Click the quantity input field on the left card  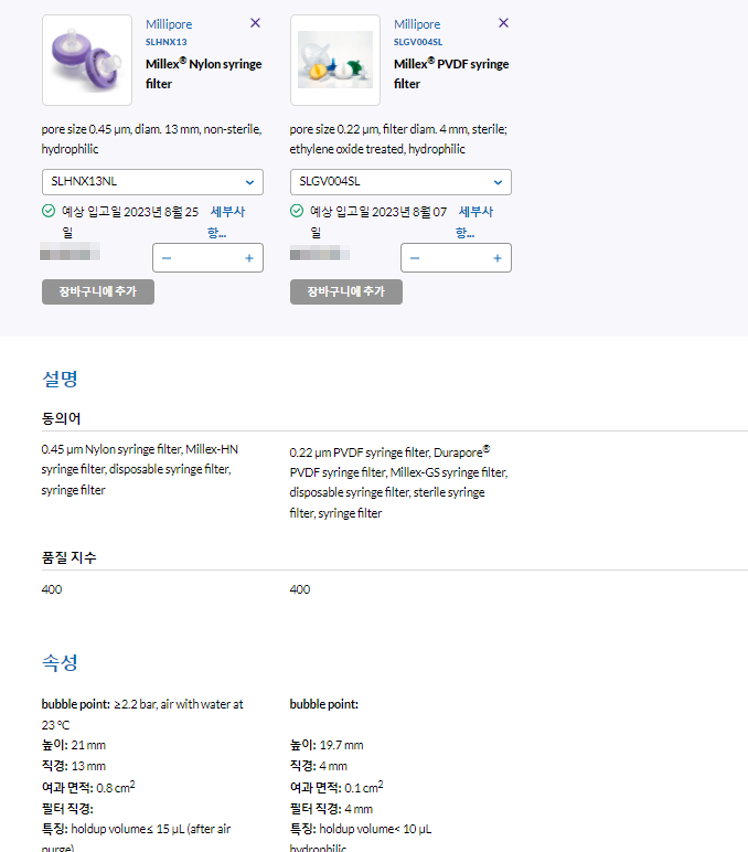[207, 258]
